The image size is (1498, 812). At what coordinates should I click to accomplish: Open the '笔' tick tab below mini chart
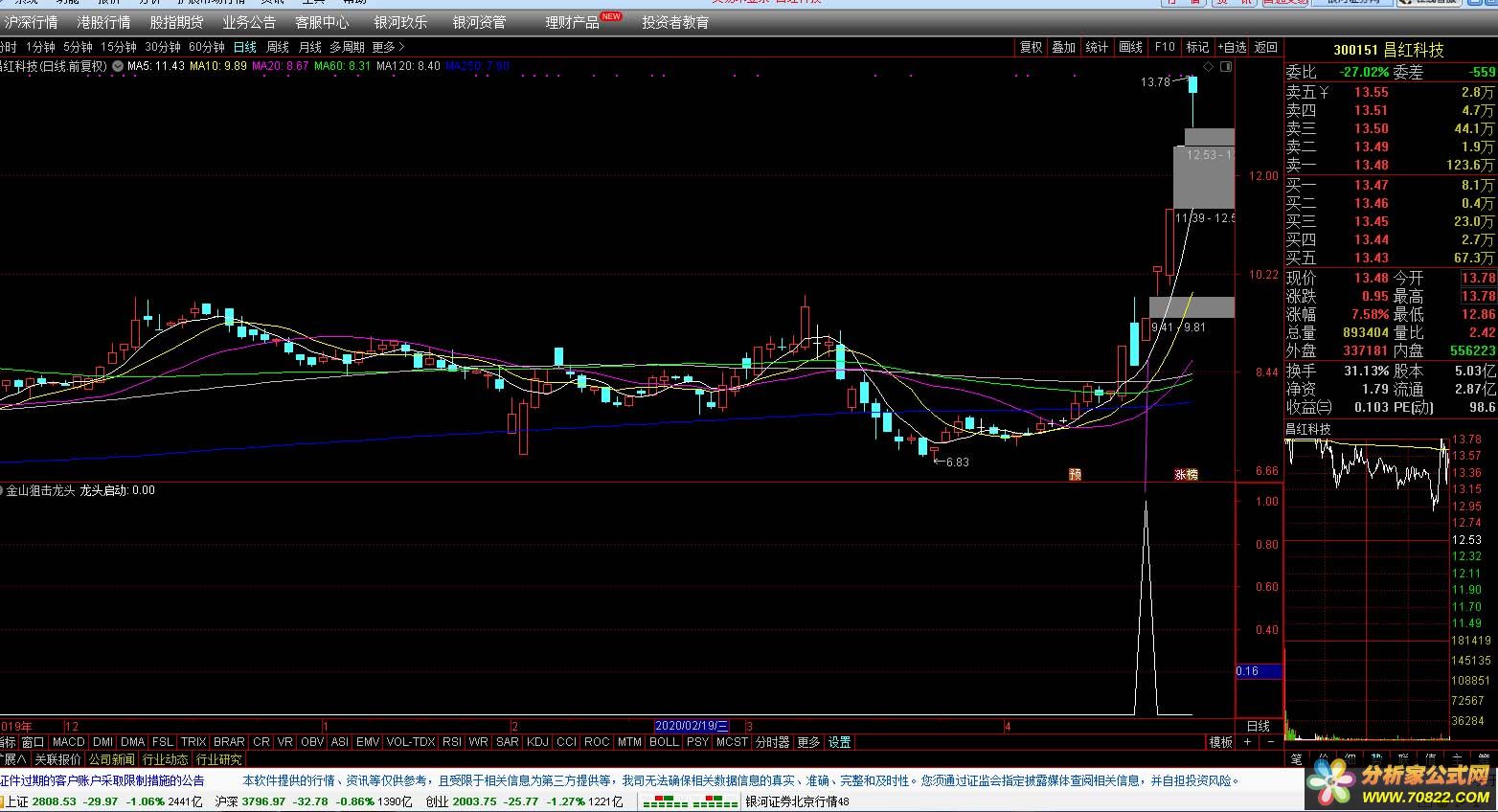(1296, 758)
